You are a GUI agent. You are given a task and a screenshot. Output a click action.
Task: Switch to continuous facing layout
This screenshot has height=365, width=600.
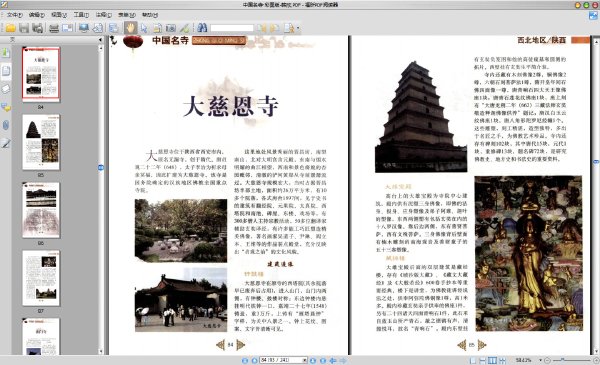pyautogui.click(x=502, y=360)
